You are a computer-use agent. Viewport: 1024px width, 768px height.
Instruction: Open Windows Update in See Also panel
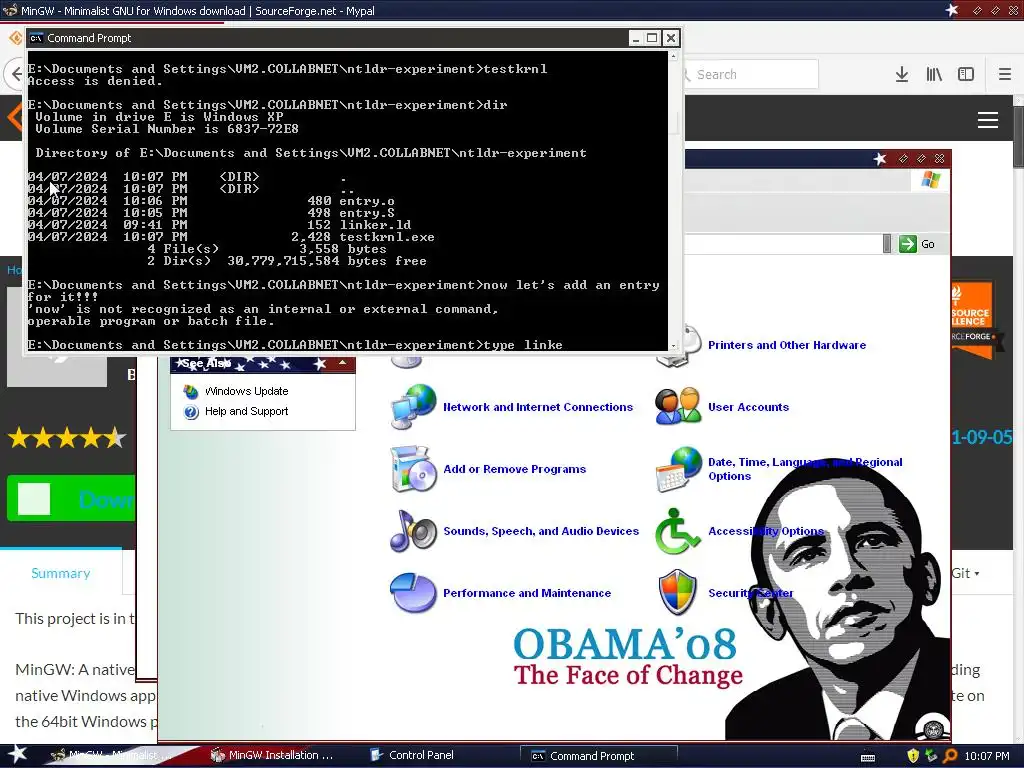click(x=246, y=391)
